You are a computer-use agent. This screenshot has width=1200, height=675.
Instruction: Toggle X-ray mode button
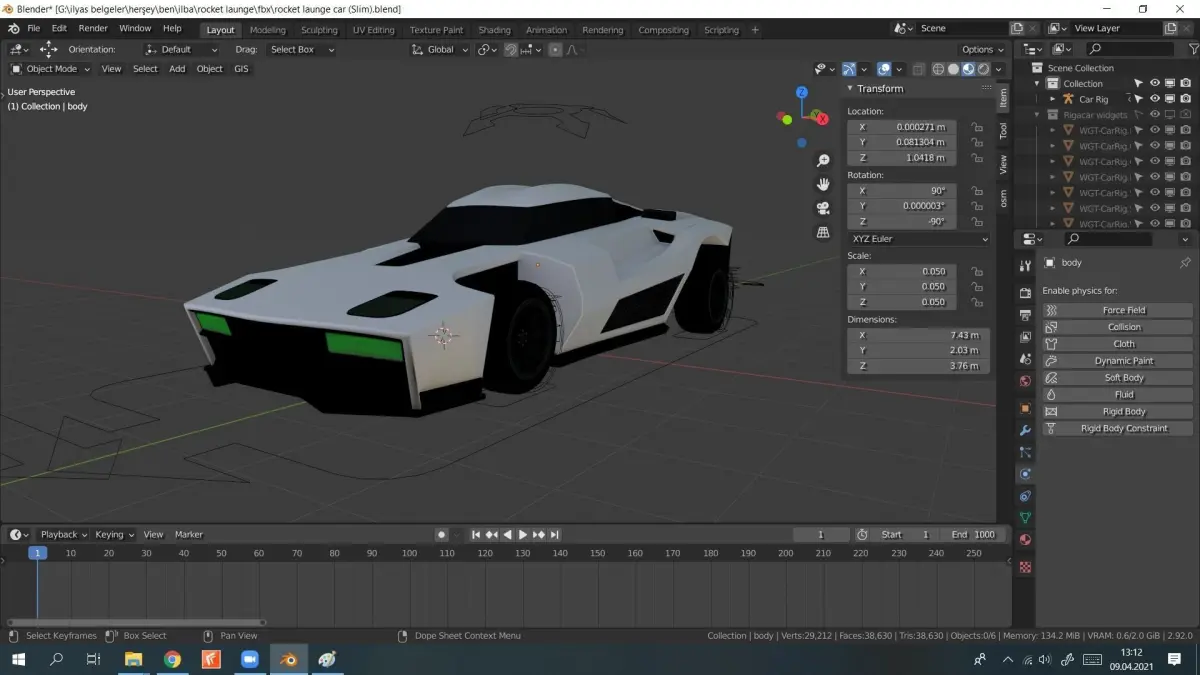(x=917, y=69)
